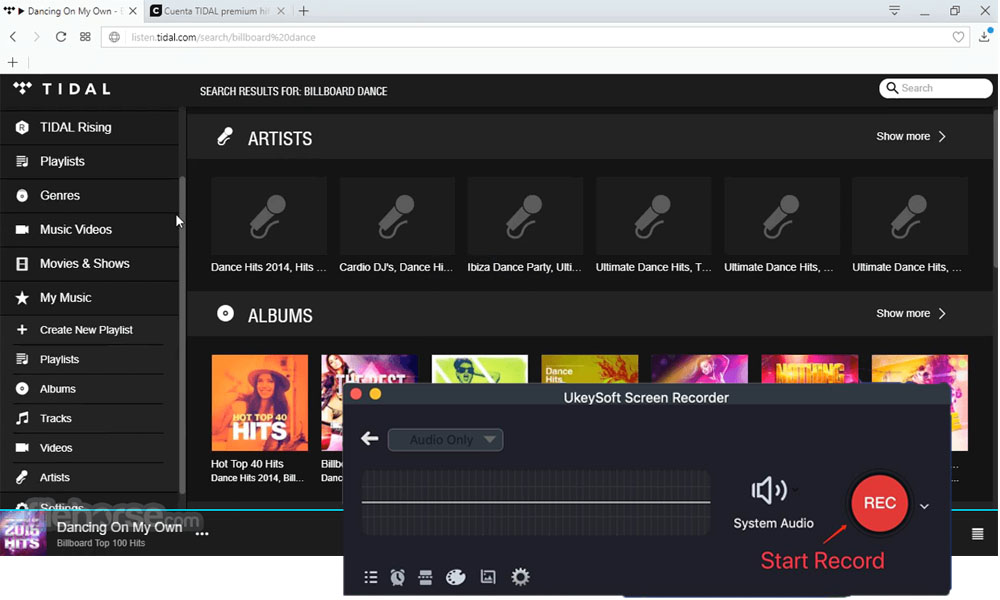Open the recorder color palette icon

pos(455,578)
